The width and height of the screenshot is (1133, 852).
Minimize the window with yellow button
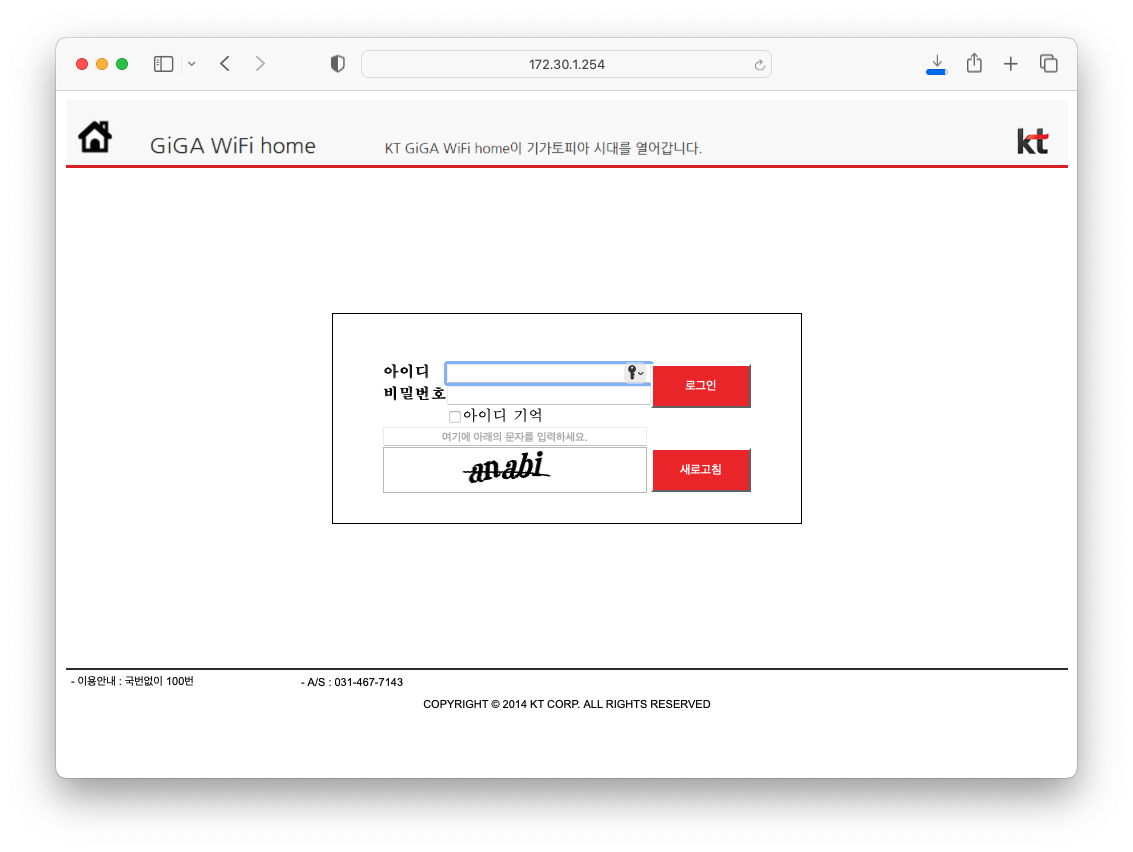pos(102,64)
